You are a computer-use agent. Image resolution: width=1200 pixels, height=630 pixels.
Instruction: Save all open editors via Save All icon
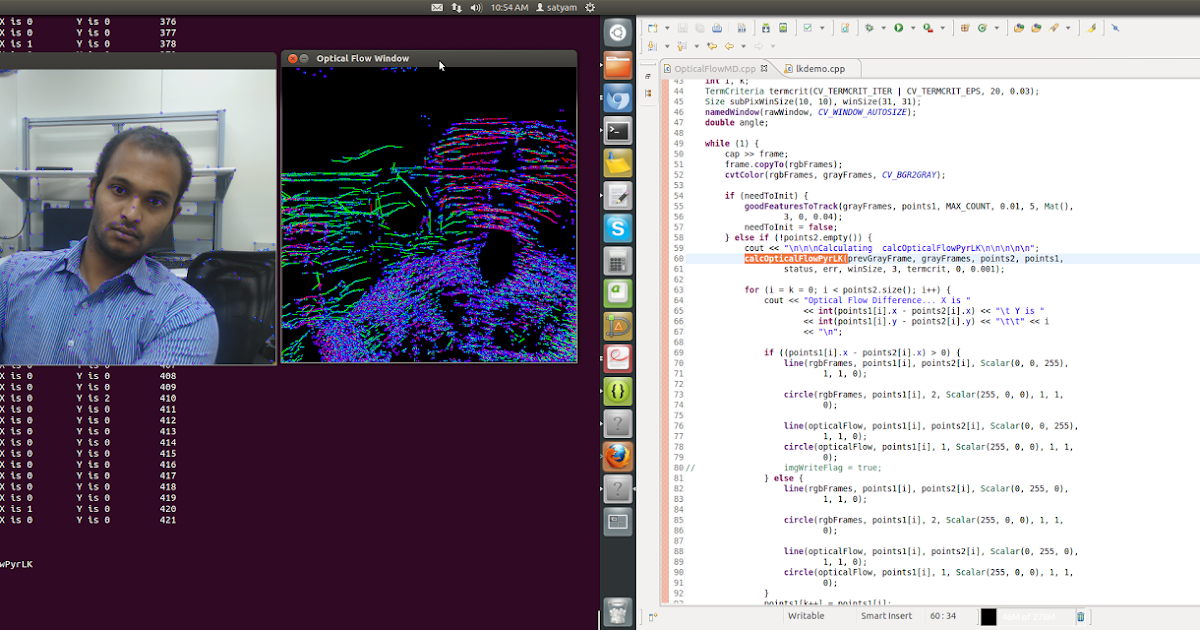(698, 28)
